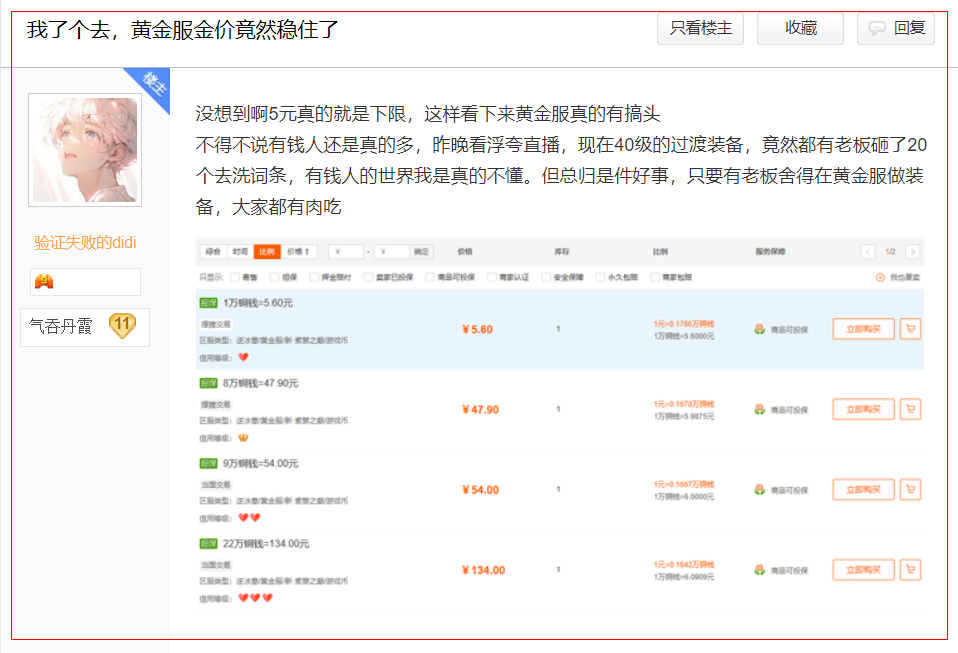The height and width of the screenshot is (653, 958).
Task: Click the single heart credit rating of 1万铜钱 listing
Action: click(243, 357)
